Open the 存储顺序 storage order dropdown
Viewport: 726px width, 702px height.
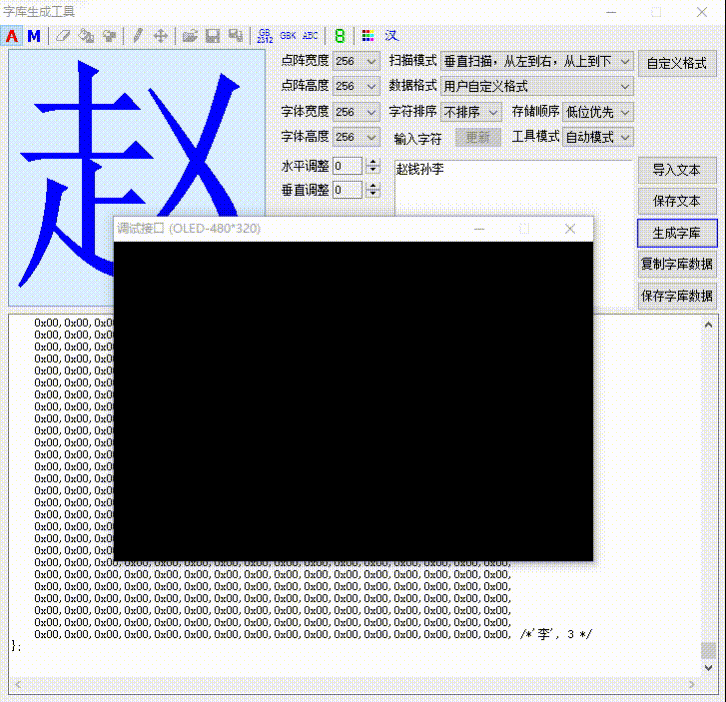coord(598,112)
